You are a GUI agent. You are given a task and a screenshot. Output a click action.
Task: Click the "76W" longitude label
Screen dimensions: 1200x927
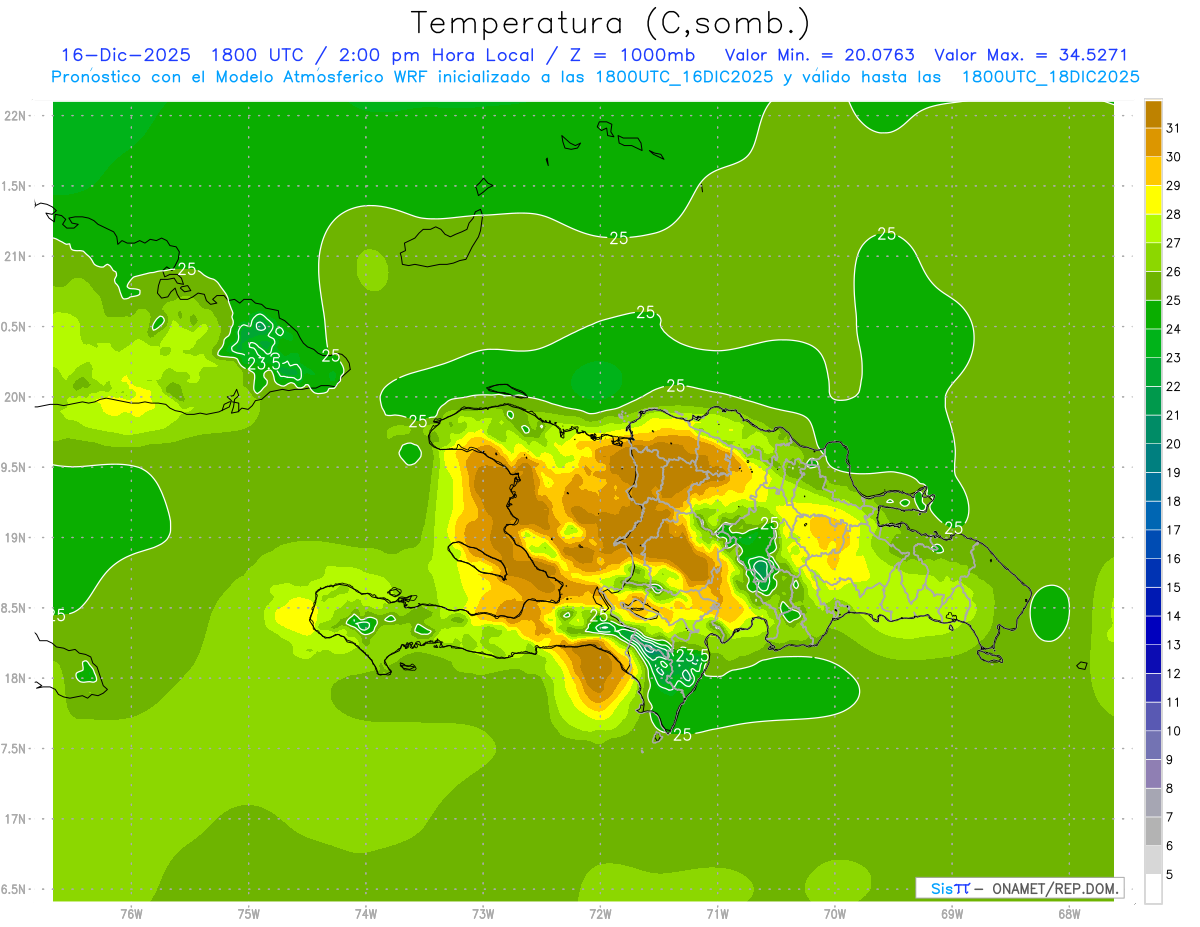click(131, 913)
